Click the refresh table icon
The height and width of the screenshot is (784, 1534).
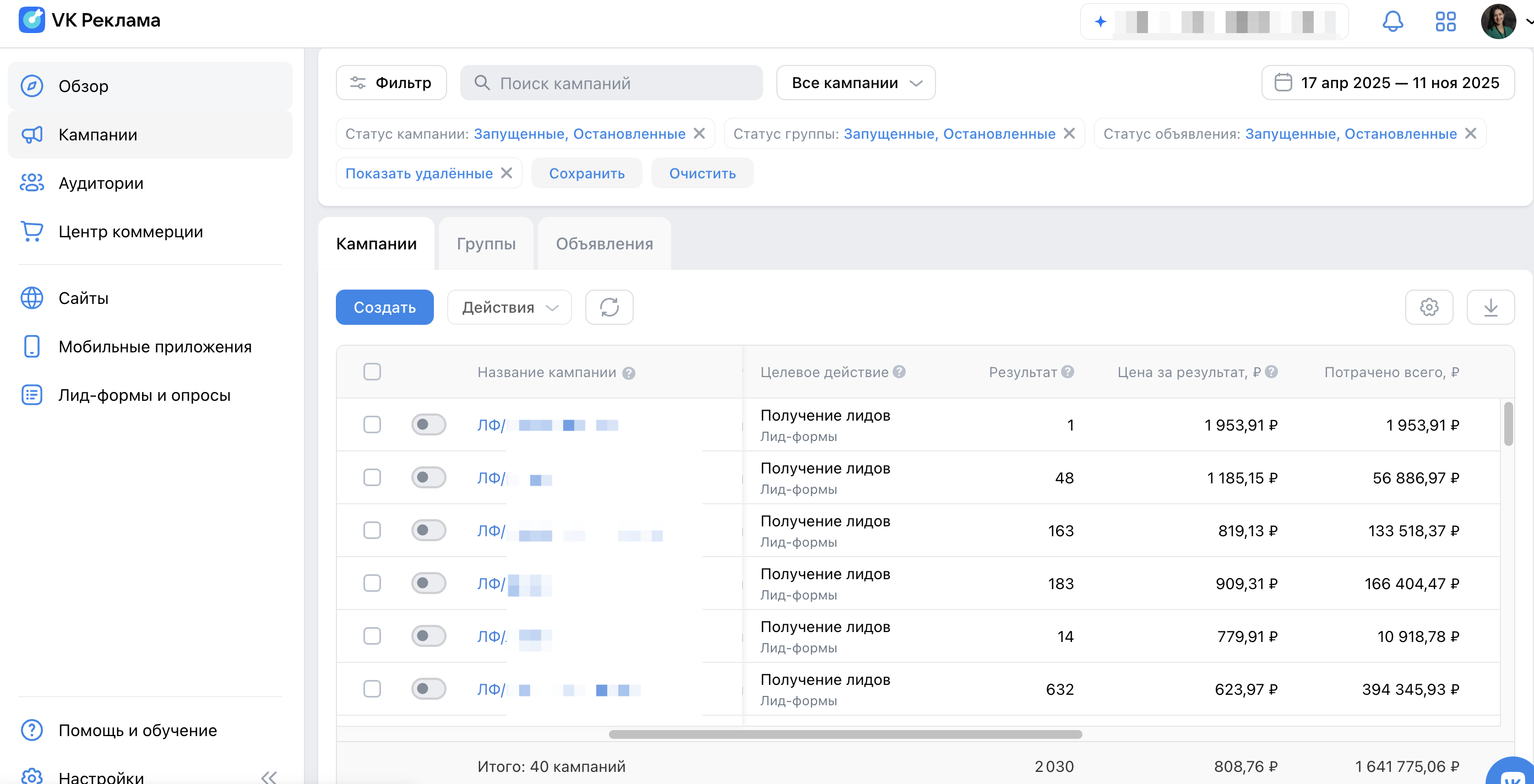pos(608,307)
